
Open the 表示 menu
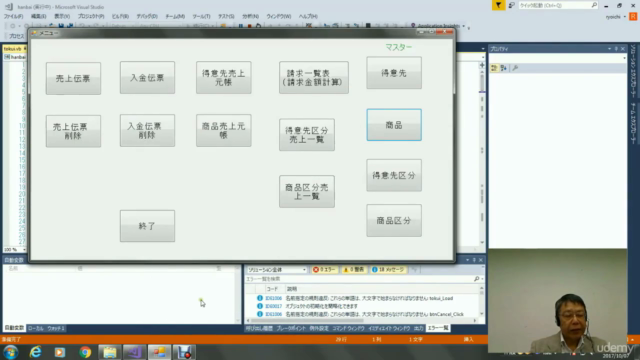[62, 16]
